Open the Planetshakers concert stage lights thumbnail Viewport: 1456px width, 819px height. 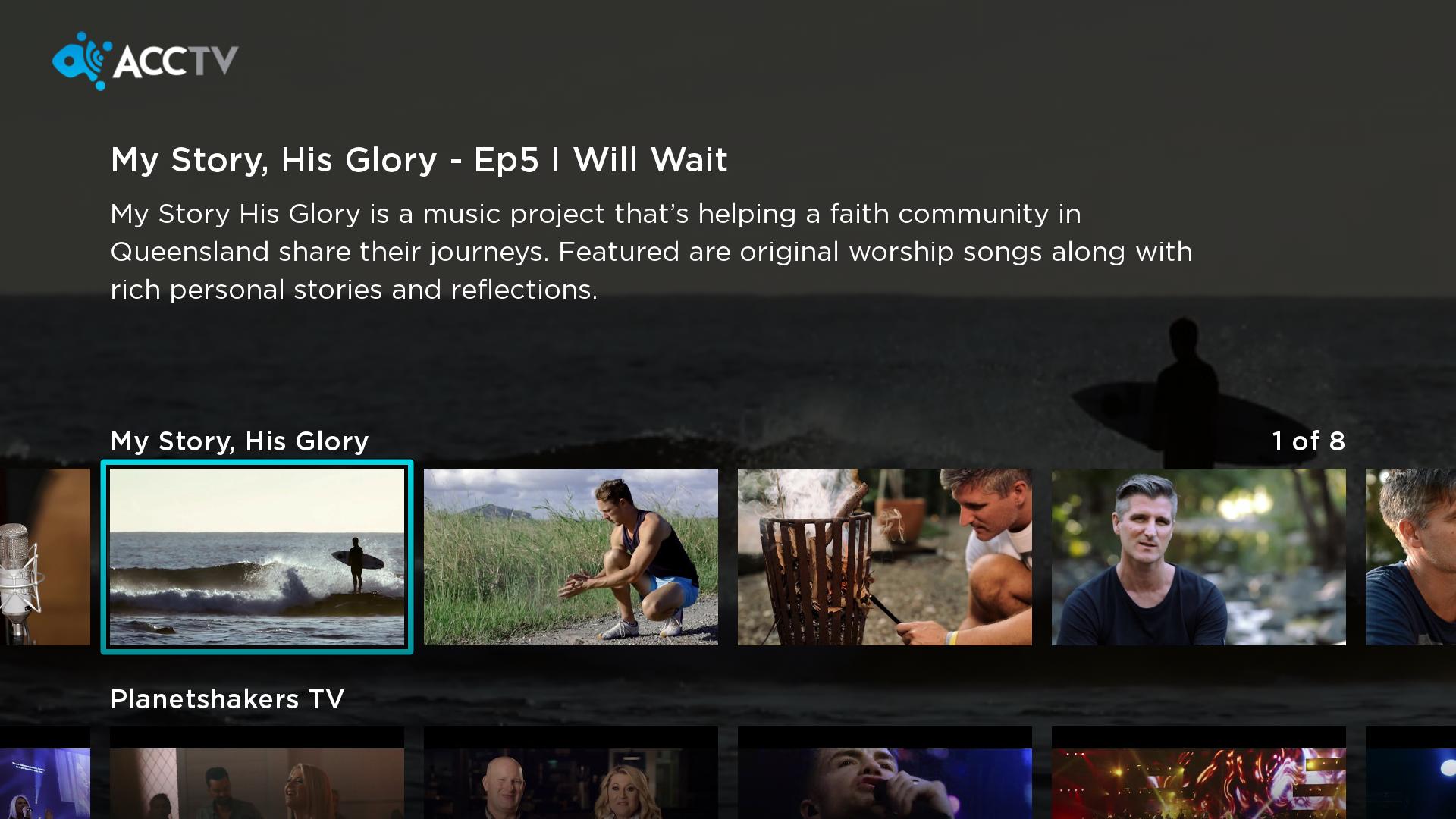[x=1198, y=773]
